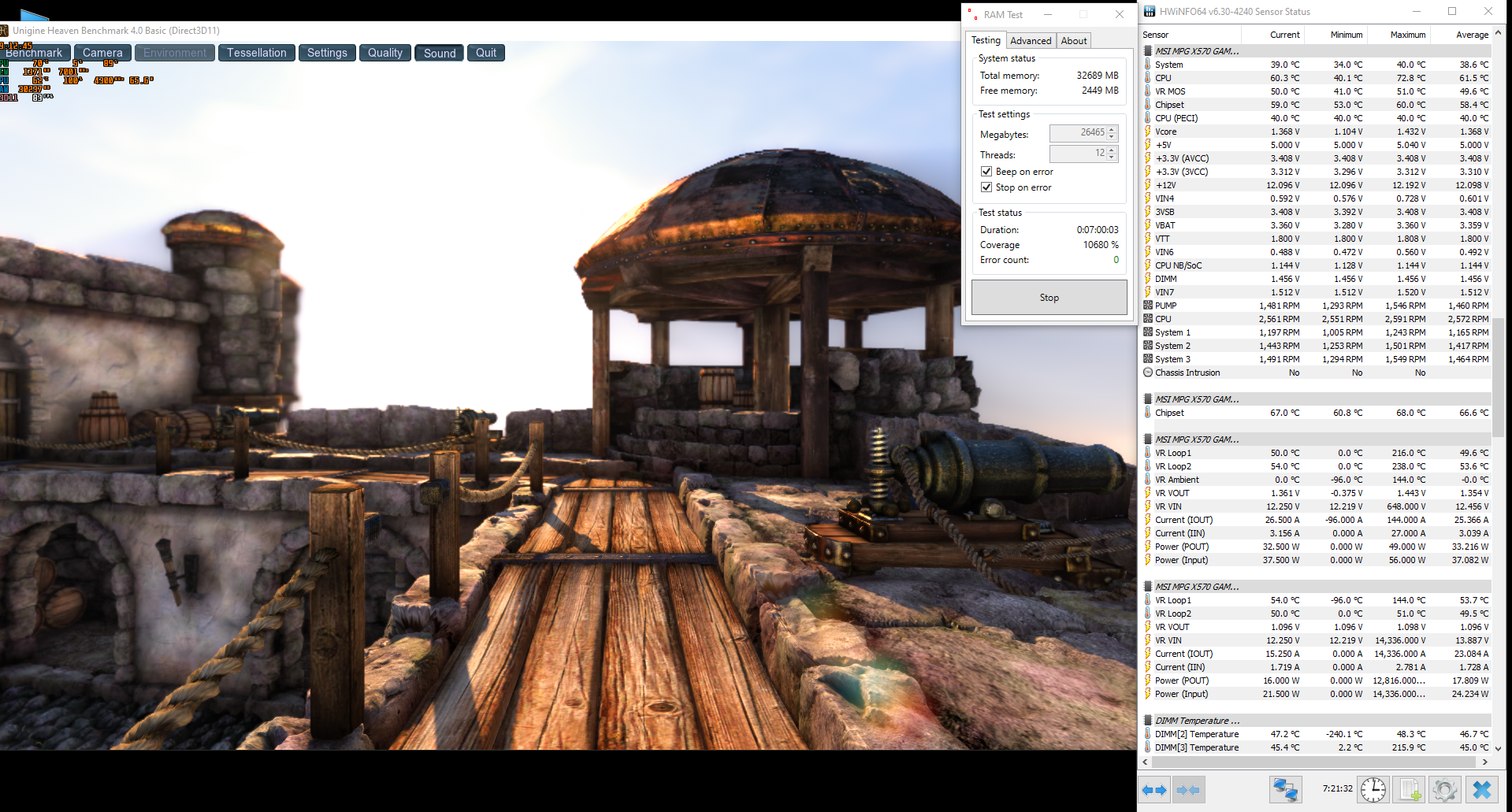Image resolution: width=1512 pixels, height=812 pixels.
Task: Click the collapse-columns inward arrows icon
Action: point(1187,789)
